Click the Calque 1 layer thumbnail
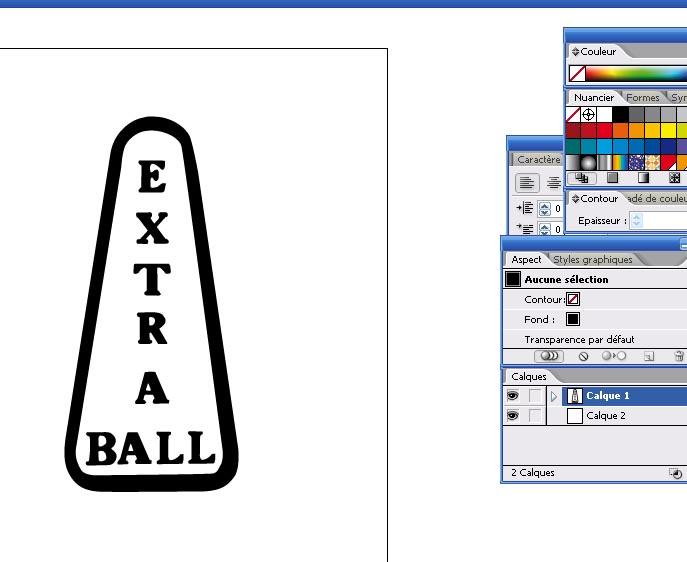 tap(574, 396)
